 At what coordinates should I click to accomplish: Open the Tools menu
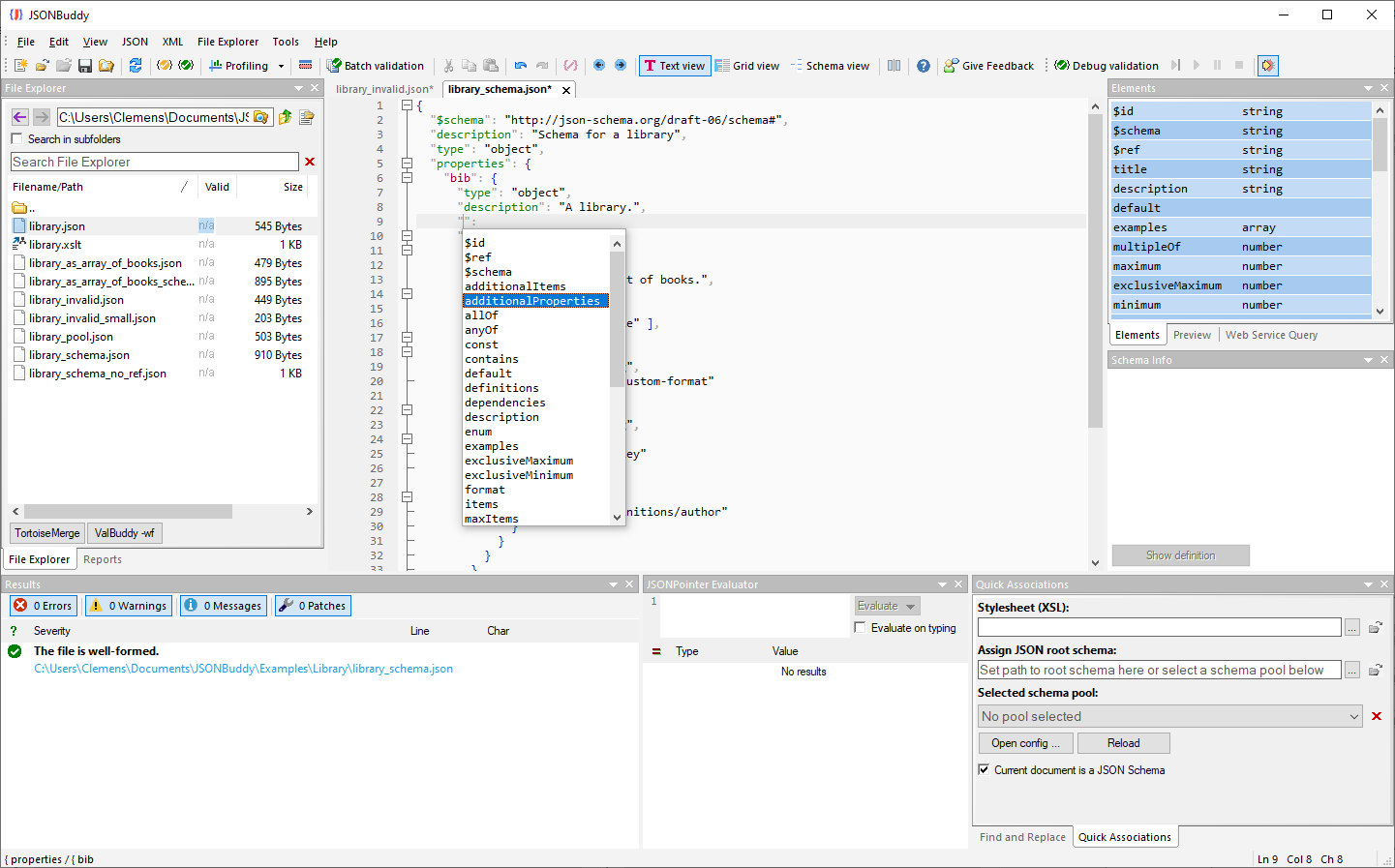pyautogui.click(x=286, y=42)
